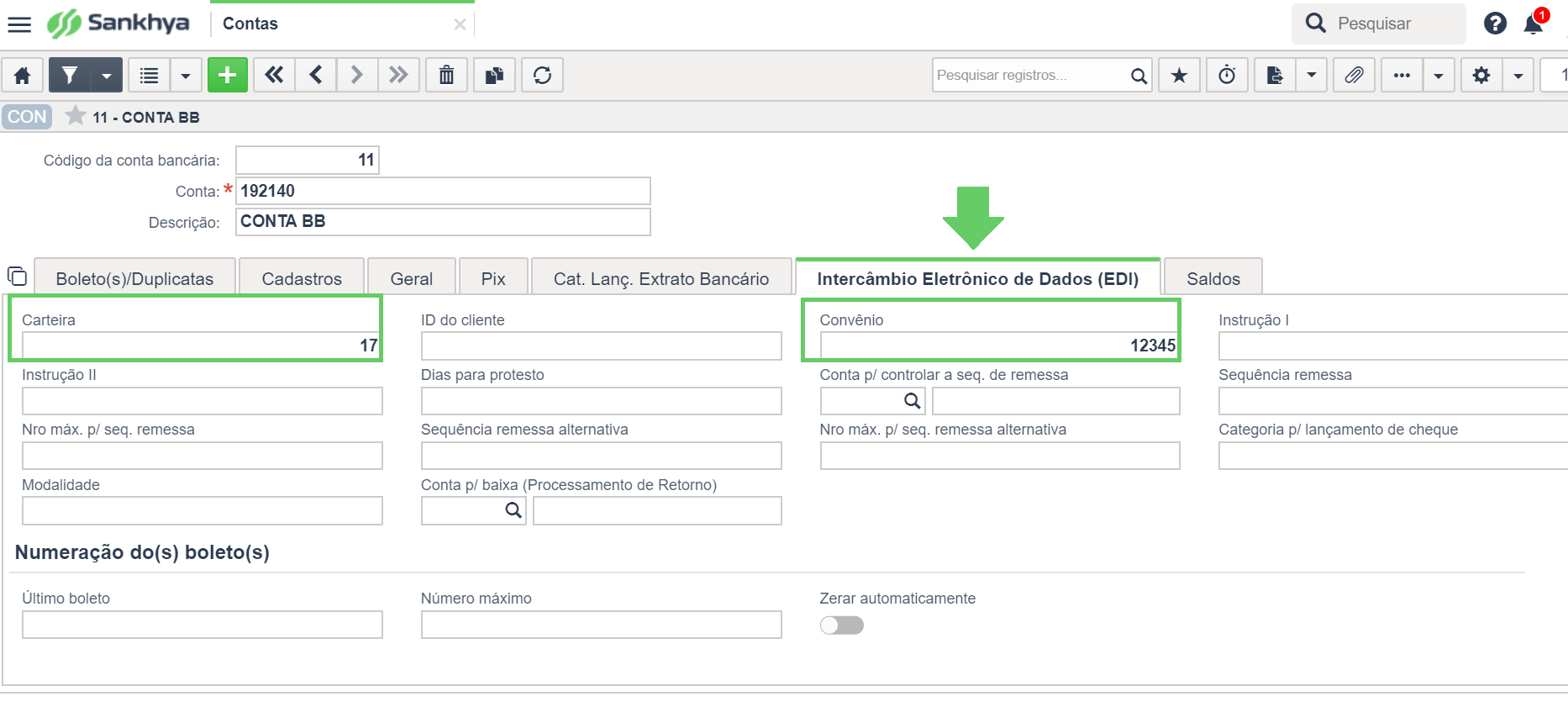
Task: Refresh the record data
Action: tap(542, 75)
